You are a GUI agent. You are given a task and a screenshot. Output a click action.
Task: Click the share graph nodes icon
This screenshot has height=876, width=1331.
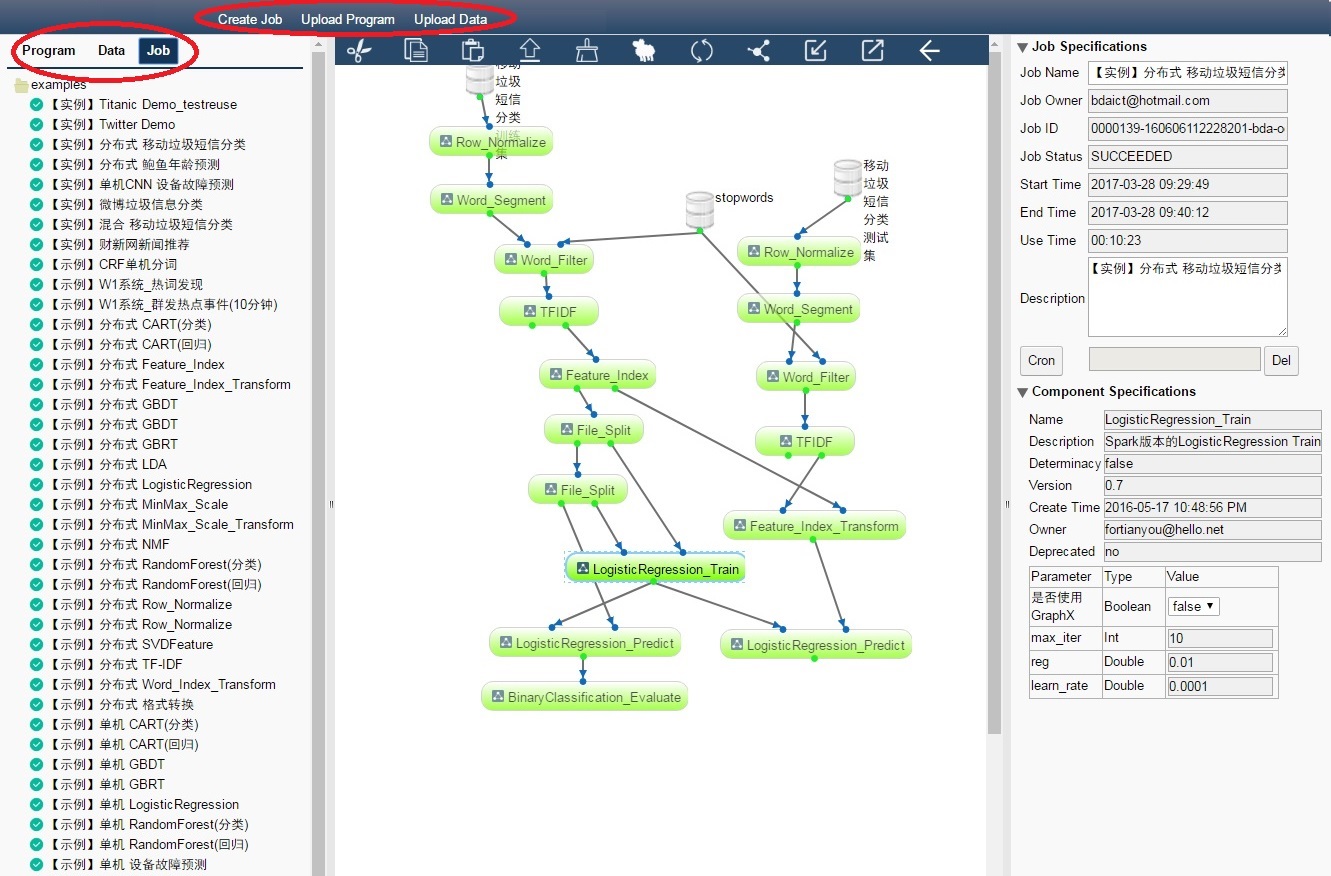759,50
